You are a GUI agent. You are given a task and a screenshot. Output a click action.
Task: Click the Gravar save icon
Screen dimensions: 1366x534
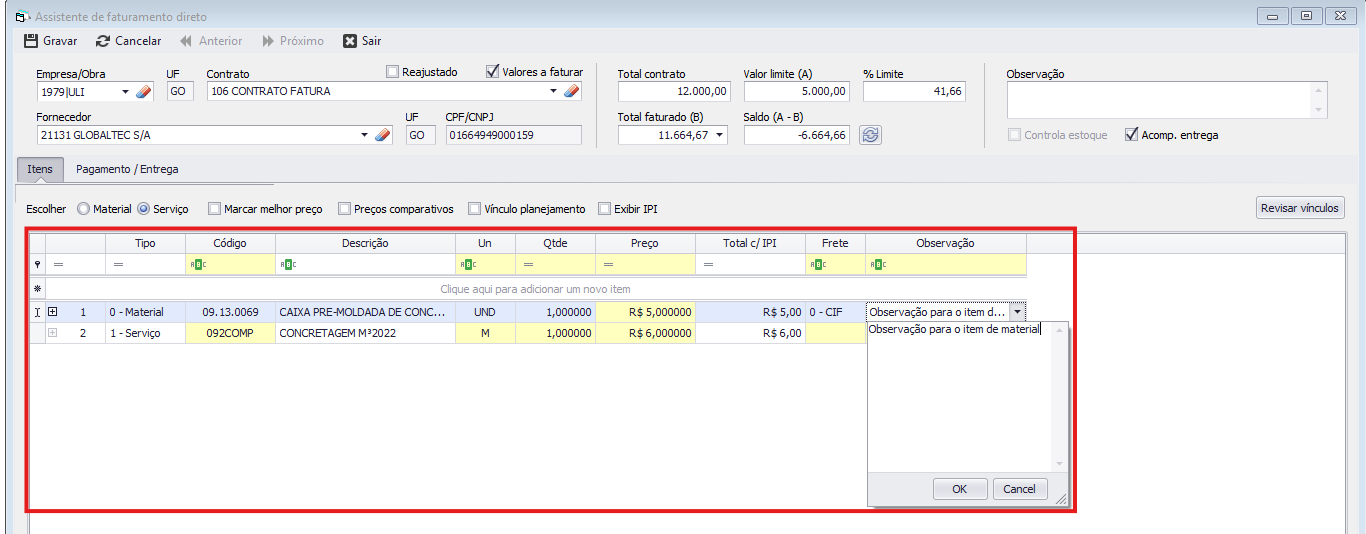click(x=30, y=41)
